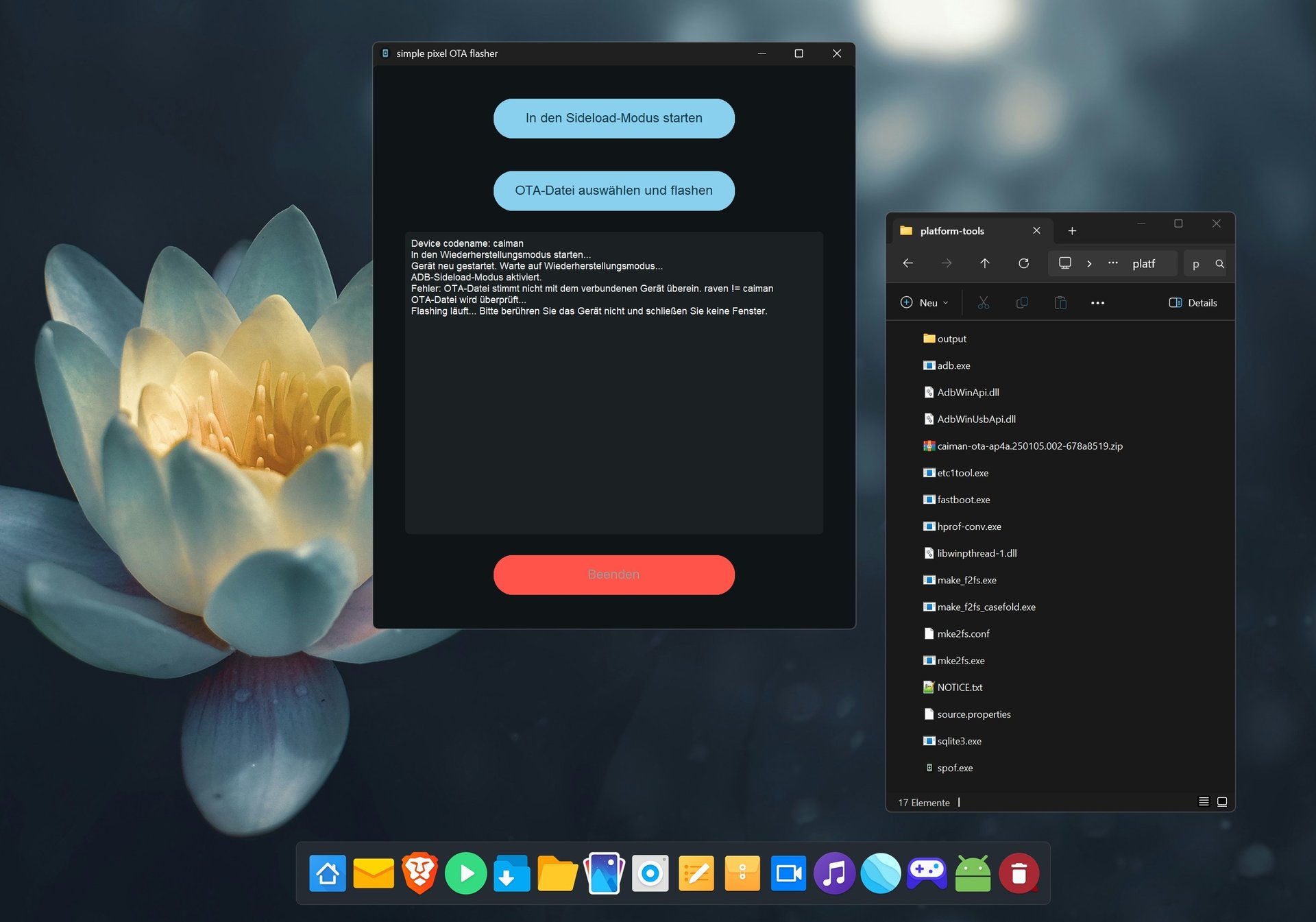This screenshot has width=1316, height=922.
Task: Click In den Sideload-Modus starten button
Action: (613, 118)
